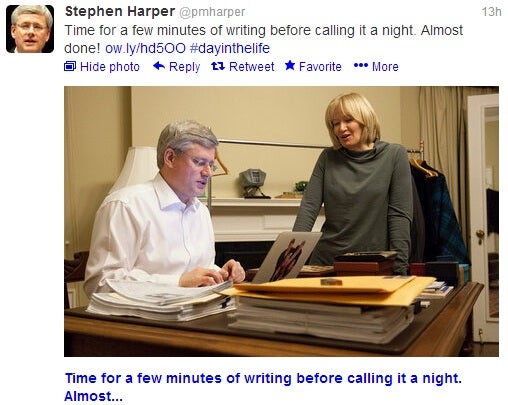Screen dimensions: 508x405
Task: Click the three-dots More icon
Action: [361, 65]
